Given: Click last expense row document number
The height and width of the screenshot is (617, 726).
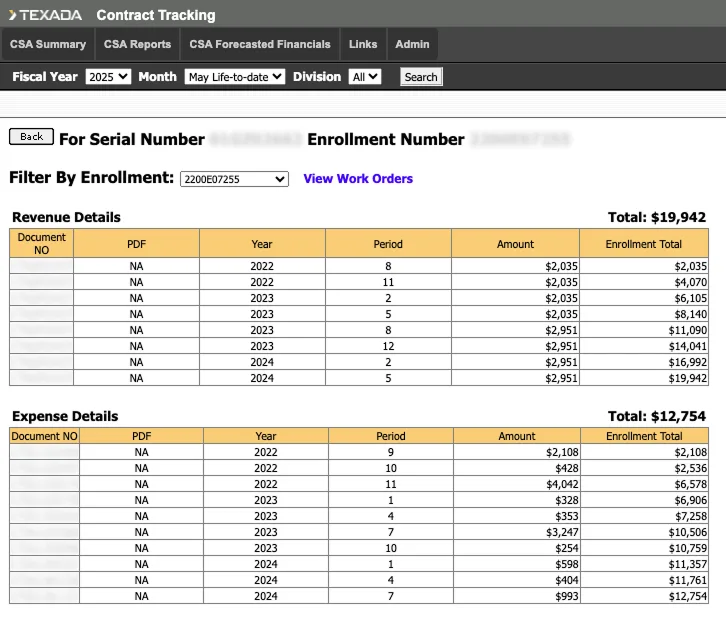Looking at the screenshot, I should (45, 596).
